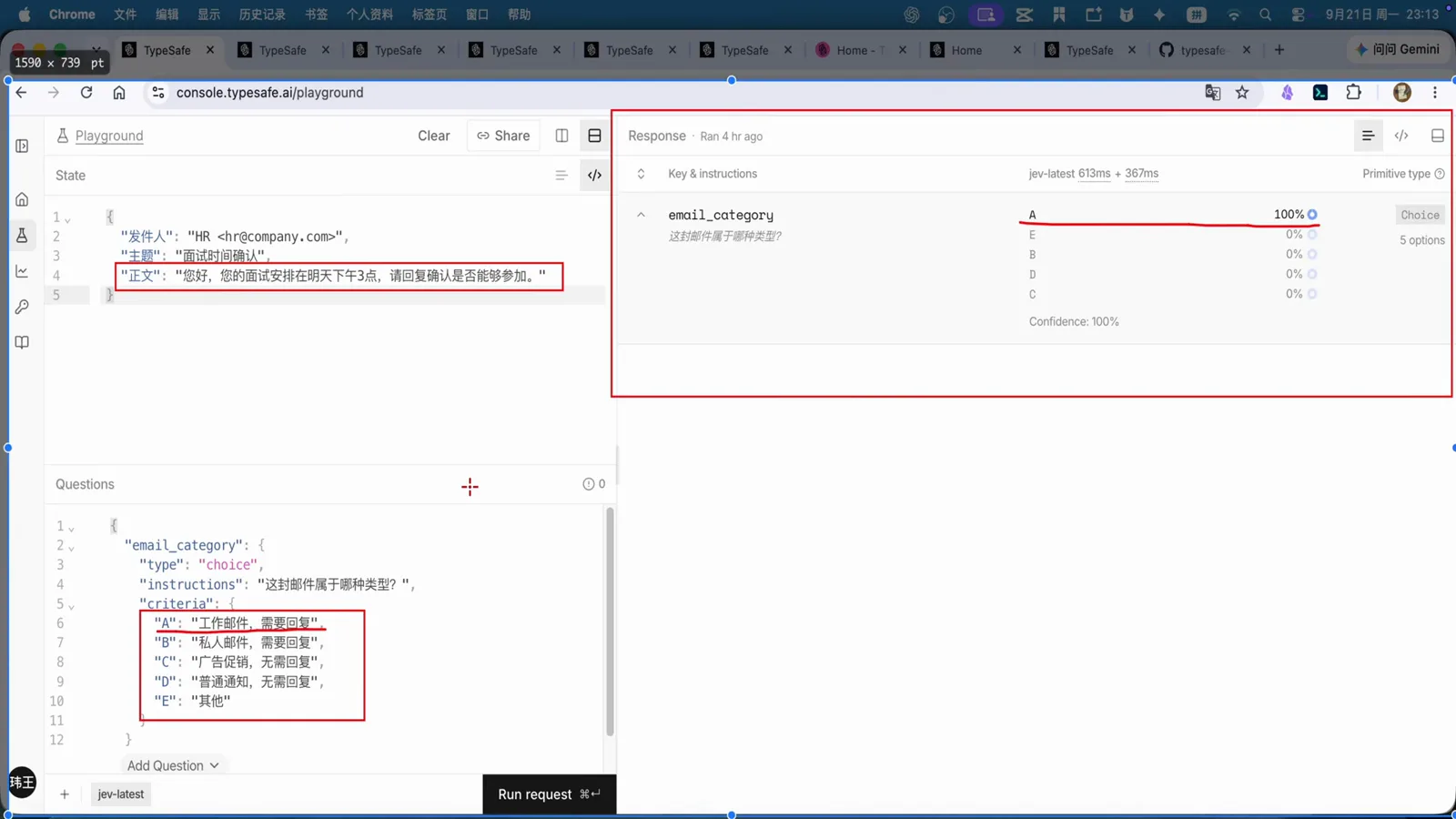Viewport: 1456px width, 819px height.
Task: Click the Questions editor scrollbar
Action: click(x=610, y=622)
